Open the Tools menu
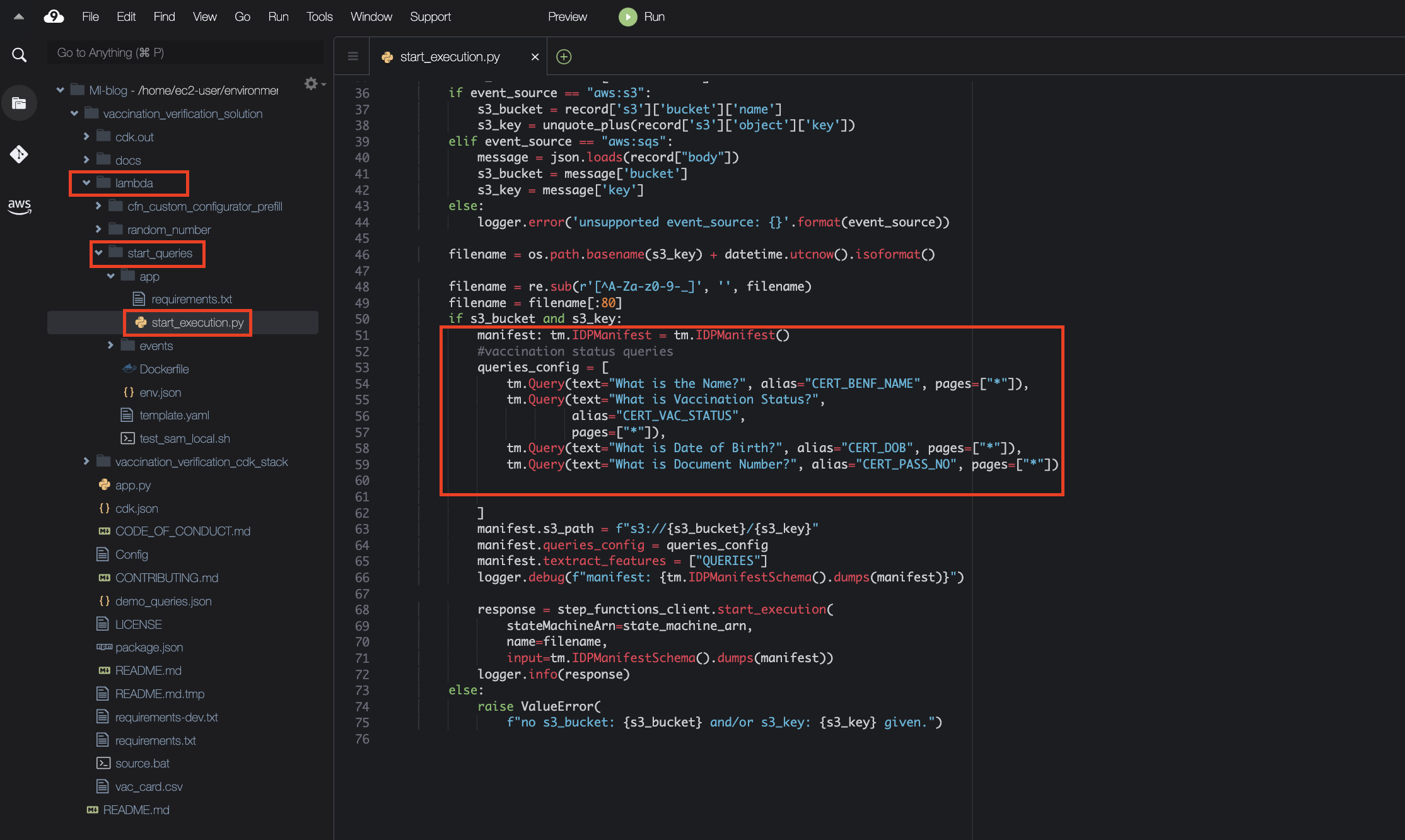Viewport: 1405px width, 840px height. pyautogui.click(x=319, y=16)
